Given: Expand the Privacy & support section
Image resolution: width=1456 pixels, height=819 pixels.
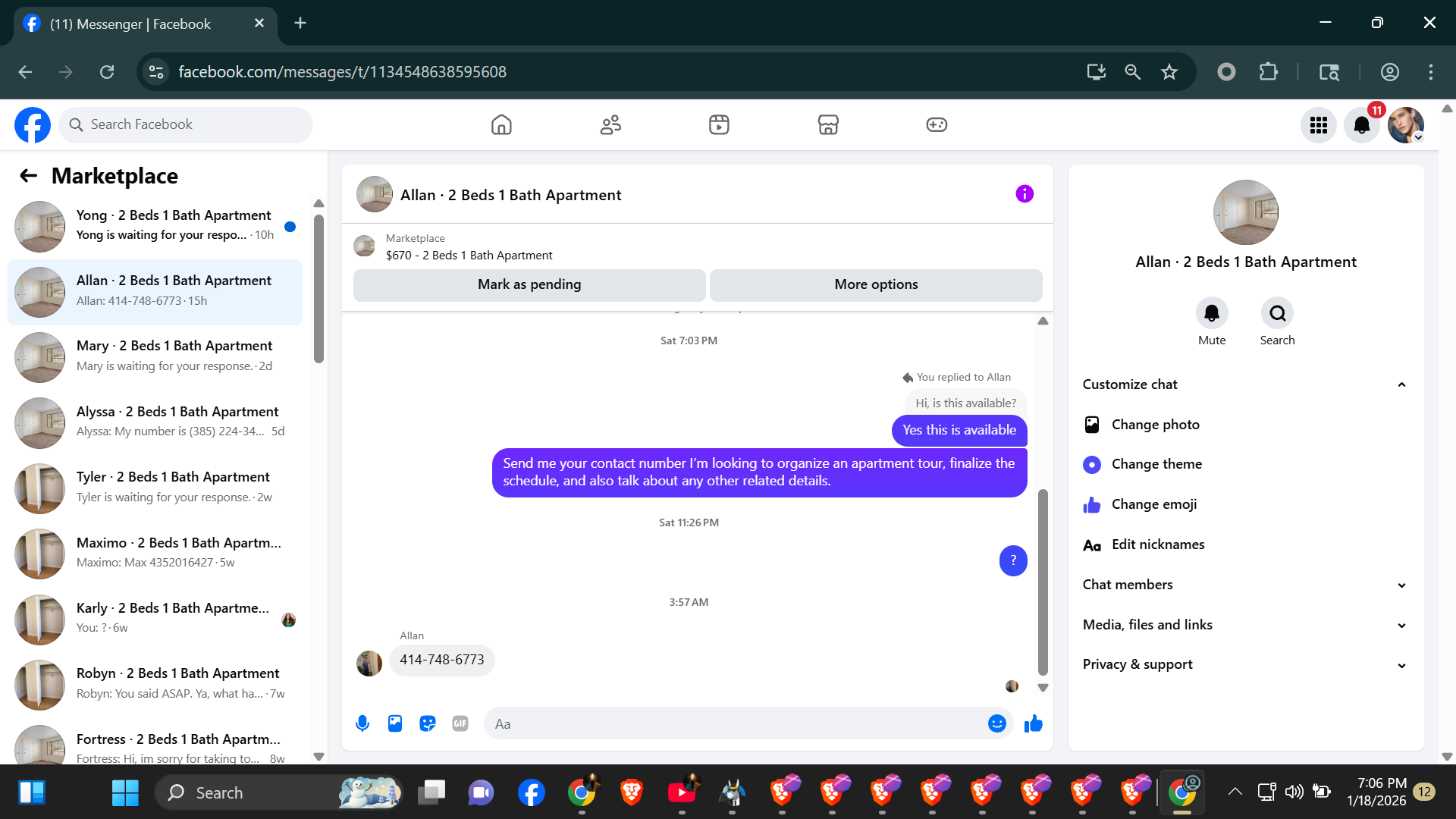Looking at the screenshot, I should click(x=1401, y=665).
